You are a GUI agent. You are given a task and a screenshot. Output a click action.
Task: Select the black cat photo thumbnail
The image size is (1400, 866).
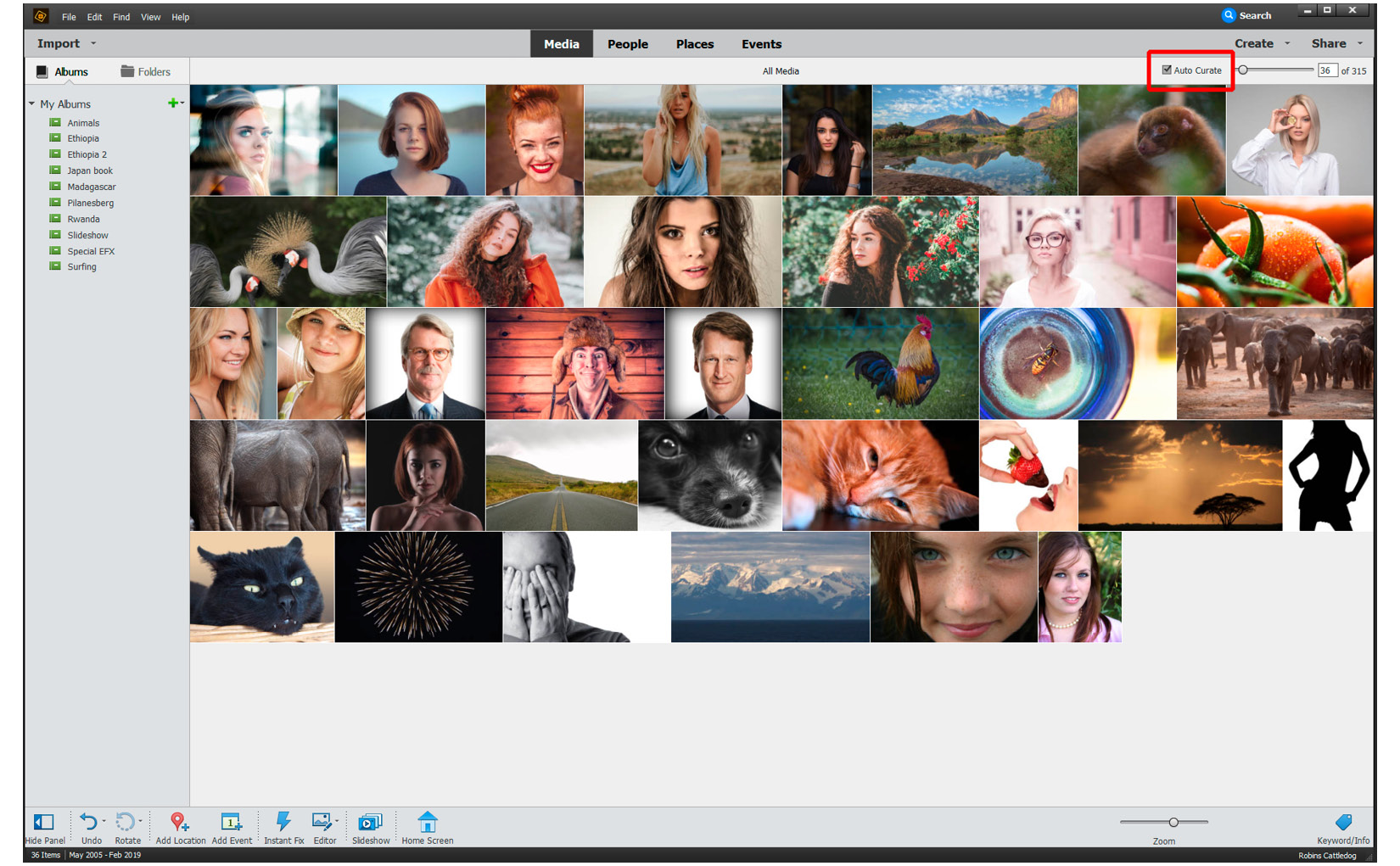coord(262,587)
